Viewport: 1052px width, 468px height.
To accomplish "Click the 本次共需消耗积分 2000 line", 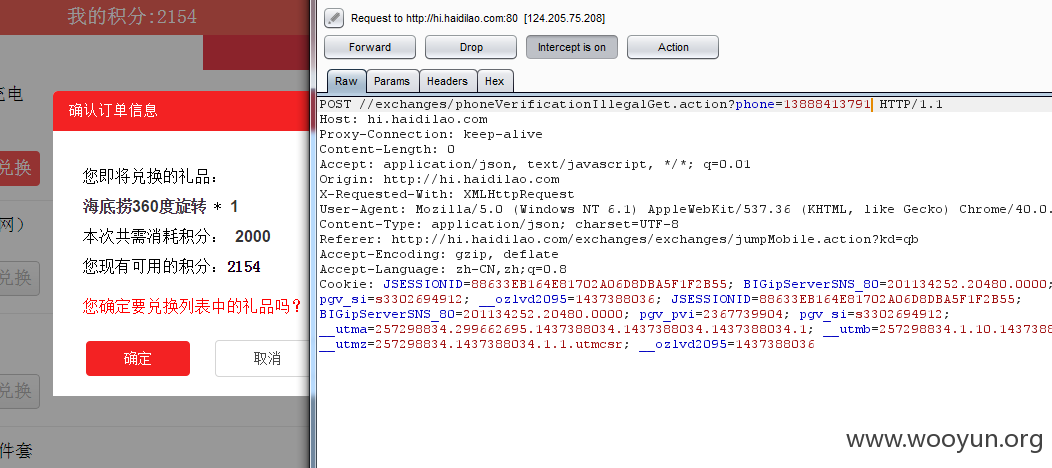I will pyautogui.click(x=176, y=236).
